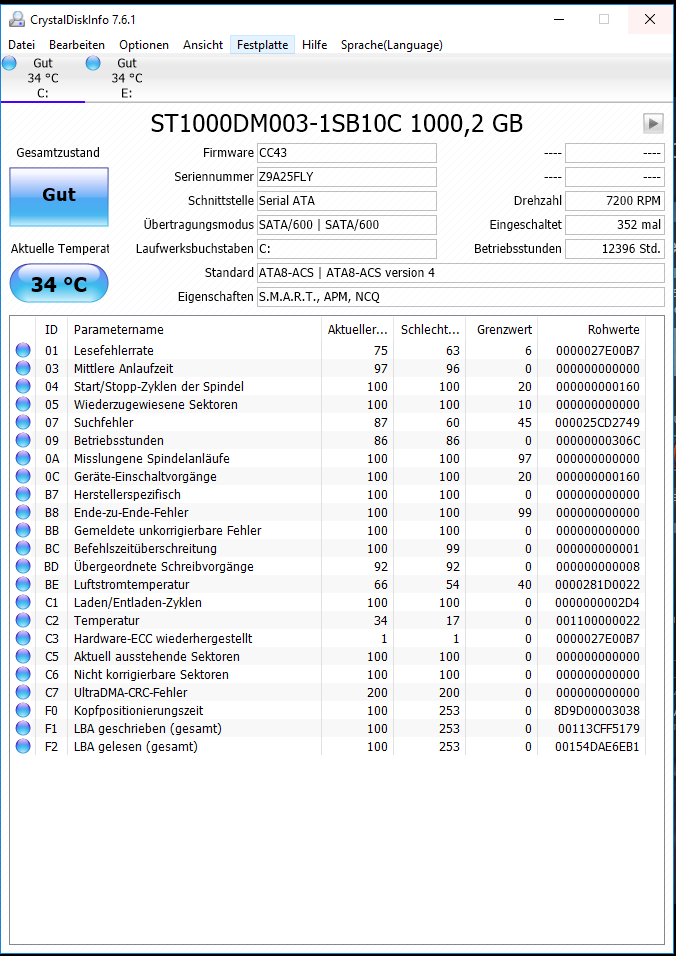Select the Kopfpositionierungszeit row text
This screenshot has height=956, width=676.
[138, 710]
